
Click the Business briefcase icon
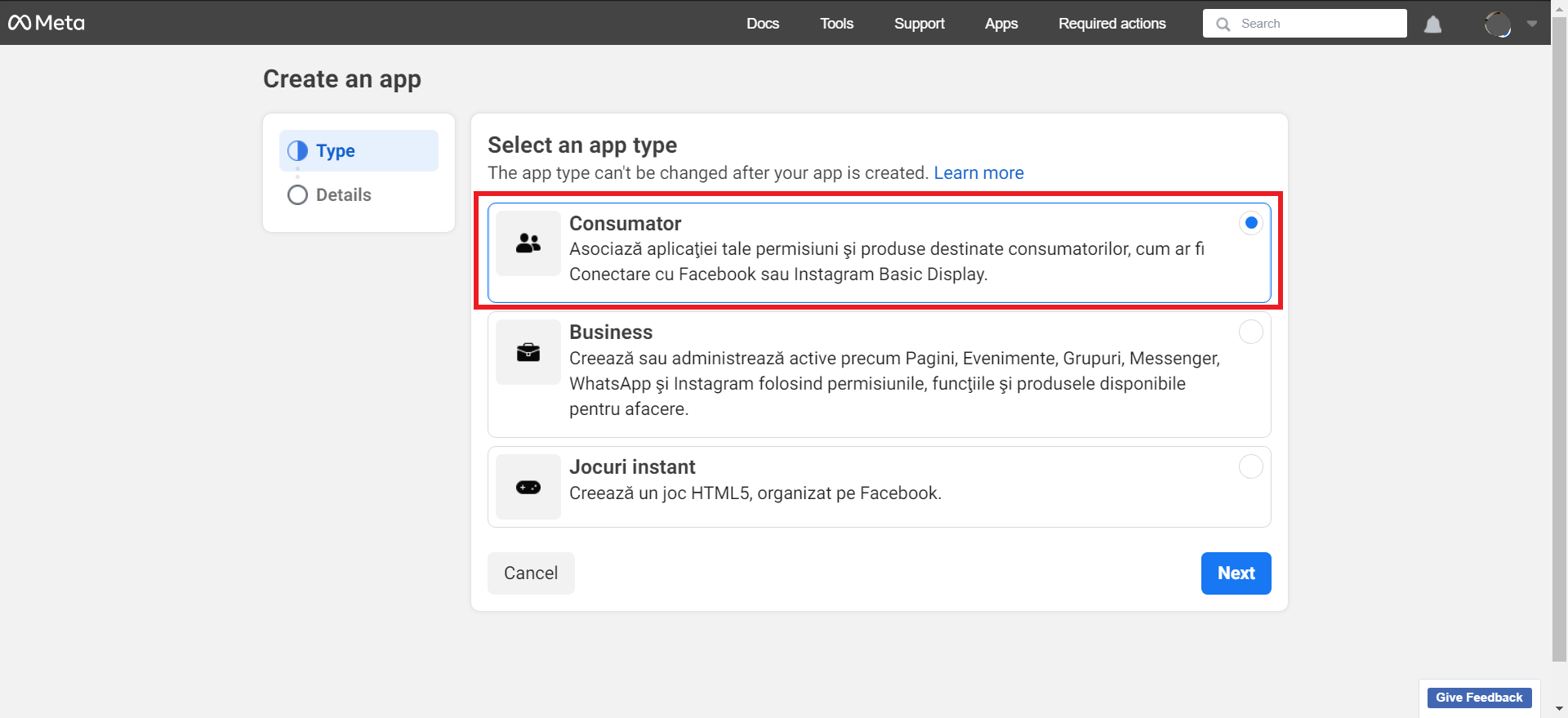(x=528, y=352)
